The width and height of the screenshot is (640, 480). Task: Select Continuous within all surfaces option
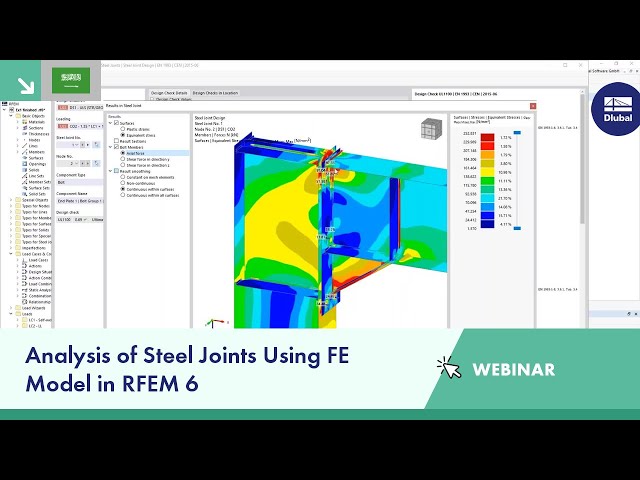tap(122, 195)
